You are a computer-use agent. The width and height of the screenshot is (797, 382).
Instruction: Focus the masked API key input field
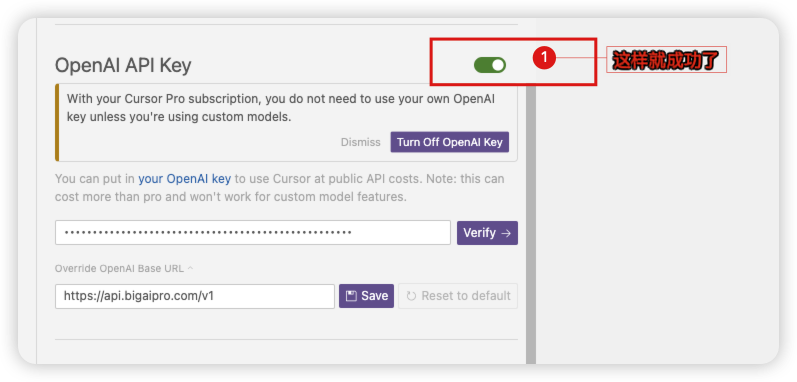pos(253,233)
